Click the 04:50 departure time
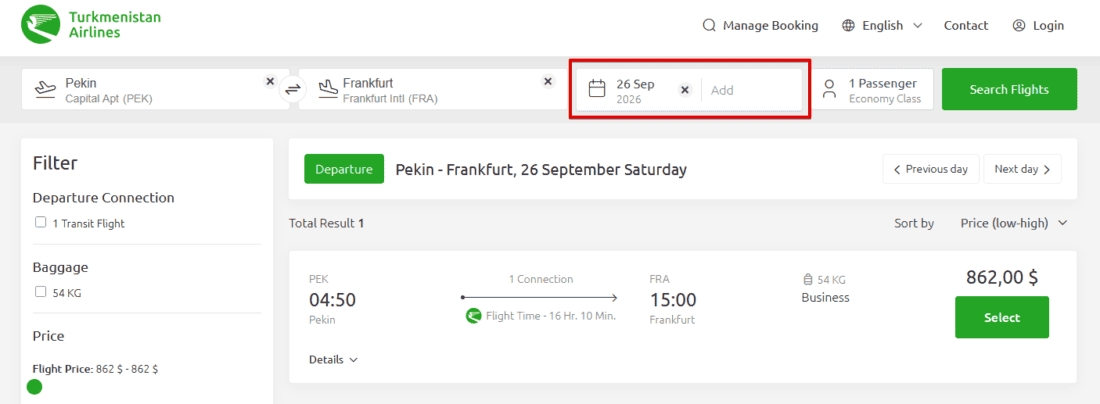The height and width of the screenshot is (404, 1100). (x=333, y=300)
